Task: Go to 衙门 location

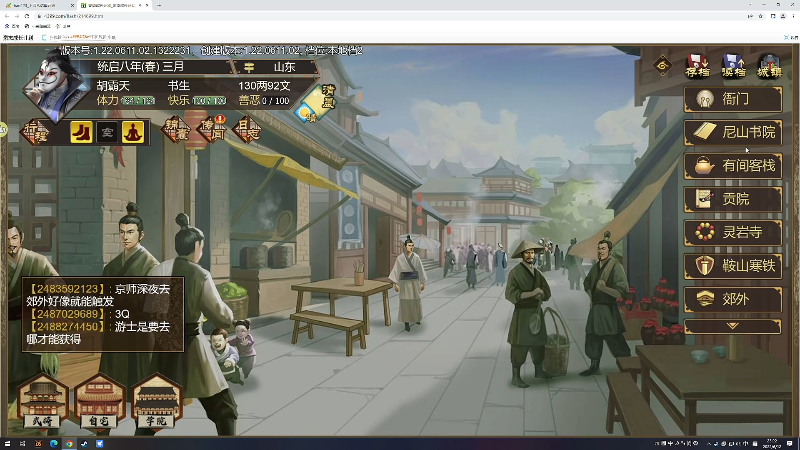Action: pyautogui.click(x=733, y=99)
